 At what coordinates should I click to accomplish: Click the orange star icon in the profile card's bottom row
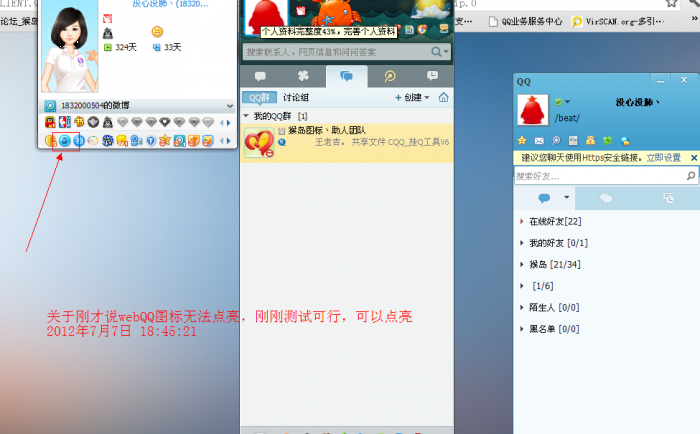(165, 141)
